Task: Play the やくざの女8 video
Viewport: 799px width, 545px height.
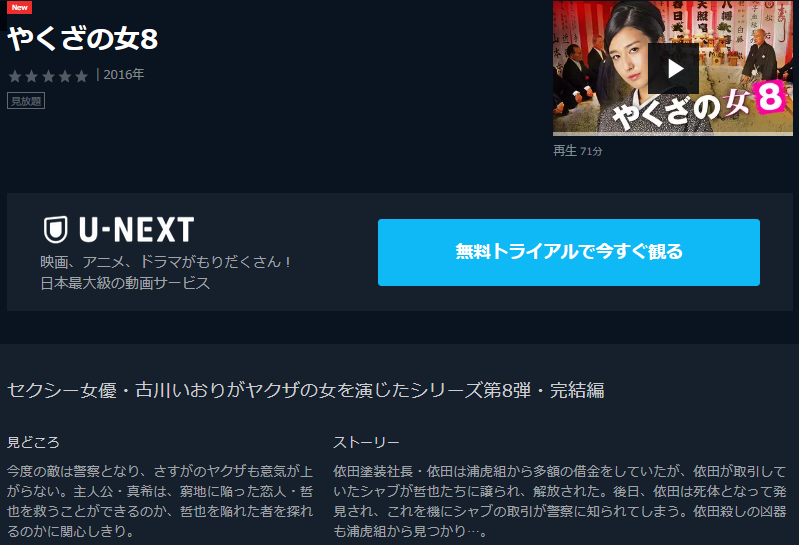Action: [x=673, y=68]
